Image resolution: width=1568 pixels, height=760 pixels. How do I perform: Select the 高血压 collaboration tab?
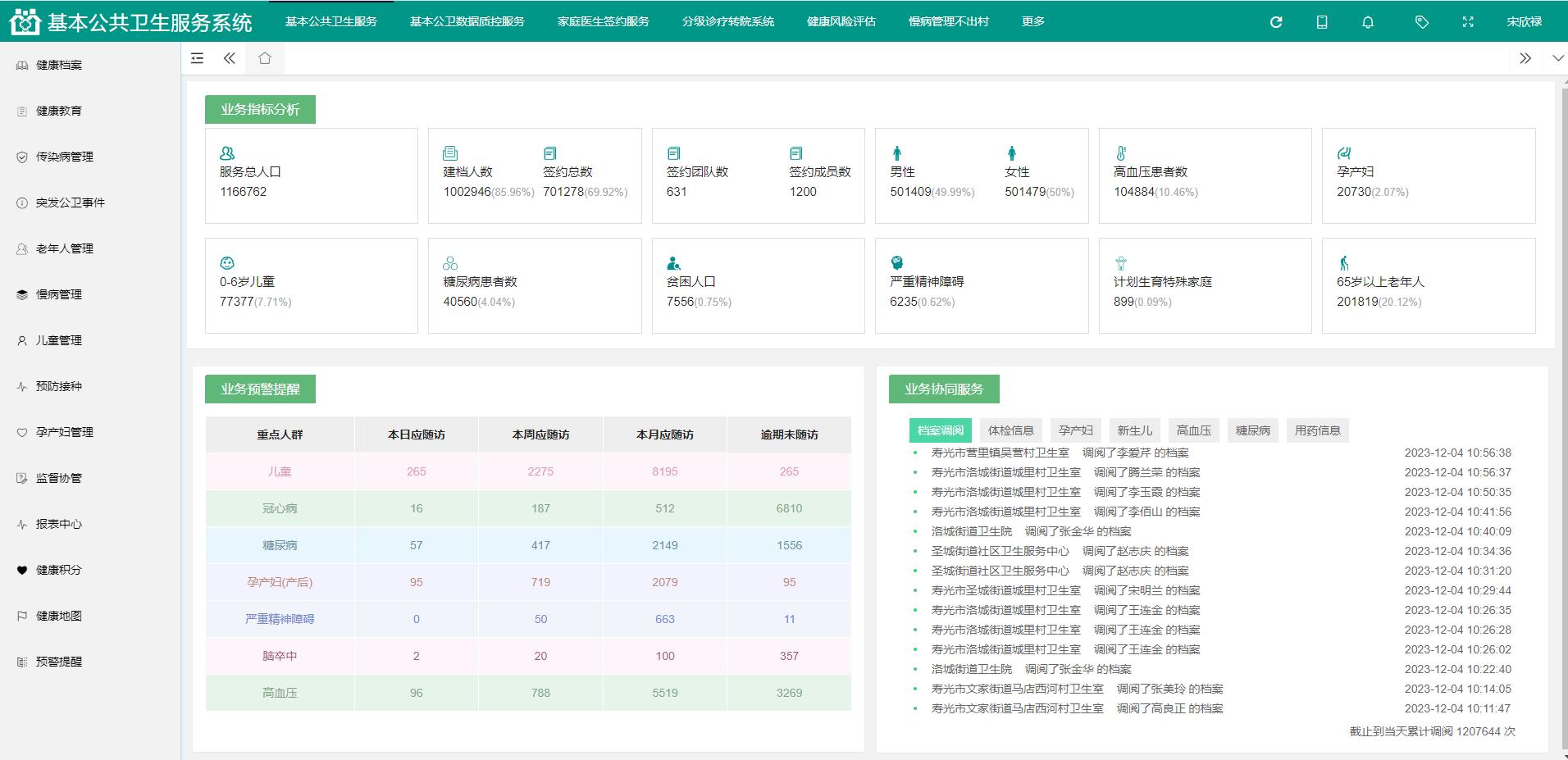pos(1193,430)
